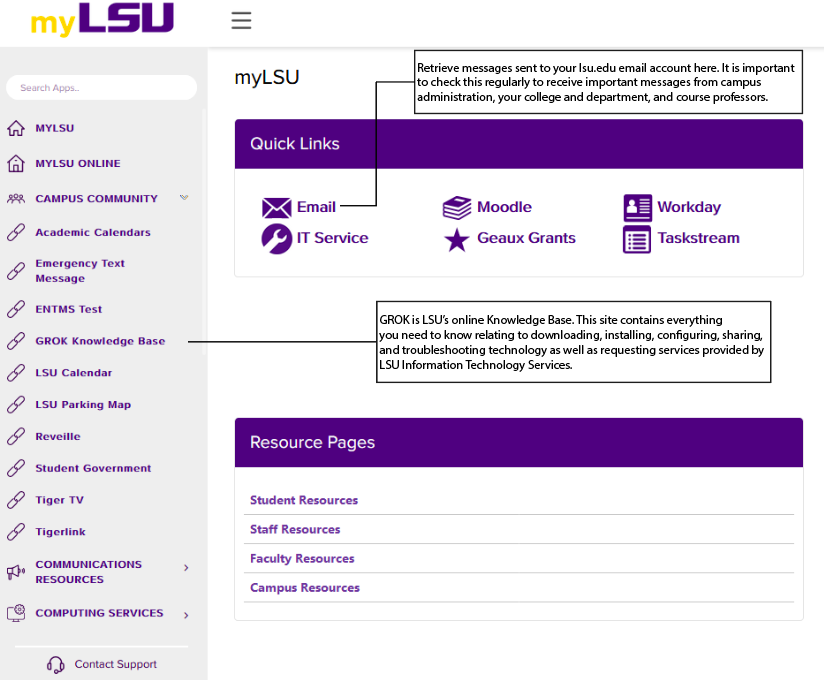Click the Taskstream list icon
Viewport: 824px width, 680px height.
(x=637, y=240)
